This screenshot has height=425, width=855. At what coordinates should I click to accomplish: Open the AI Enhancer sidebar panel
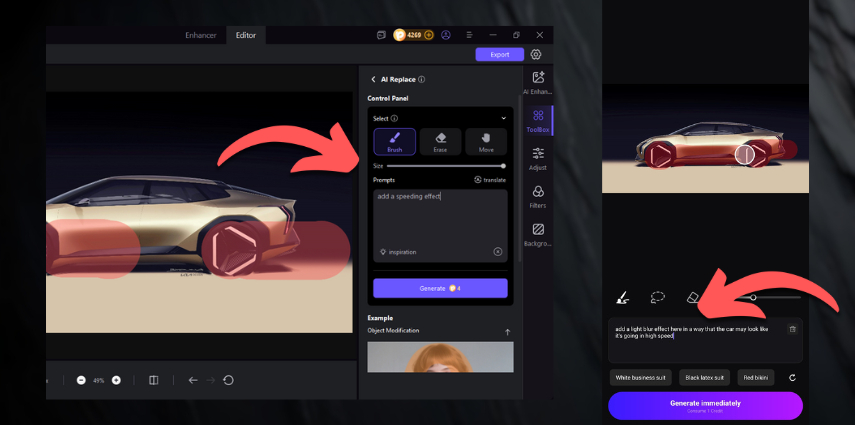tap(538, 82)
